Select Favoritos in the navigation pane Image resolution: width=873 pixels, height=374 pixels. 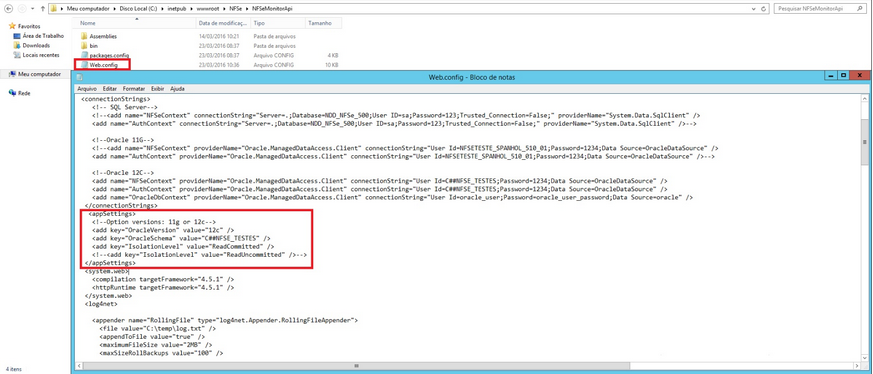click(x=29, y=26)
